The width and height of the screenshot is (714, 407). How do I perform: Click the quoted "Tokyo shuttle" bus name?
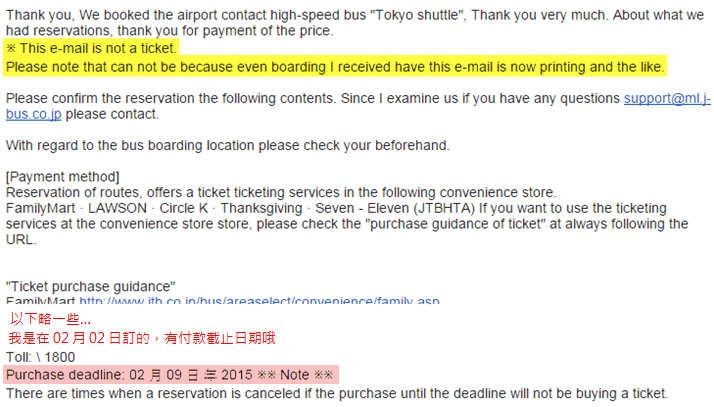[418, 15]
